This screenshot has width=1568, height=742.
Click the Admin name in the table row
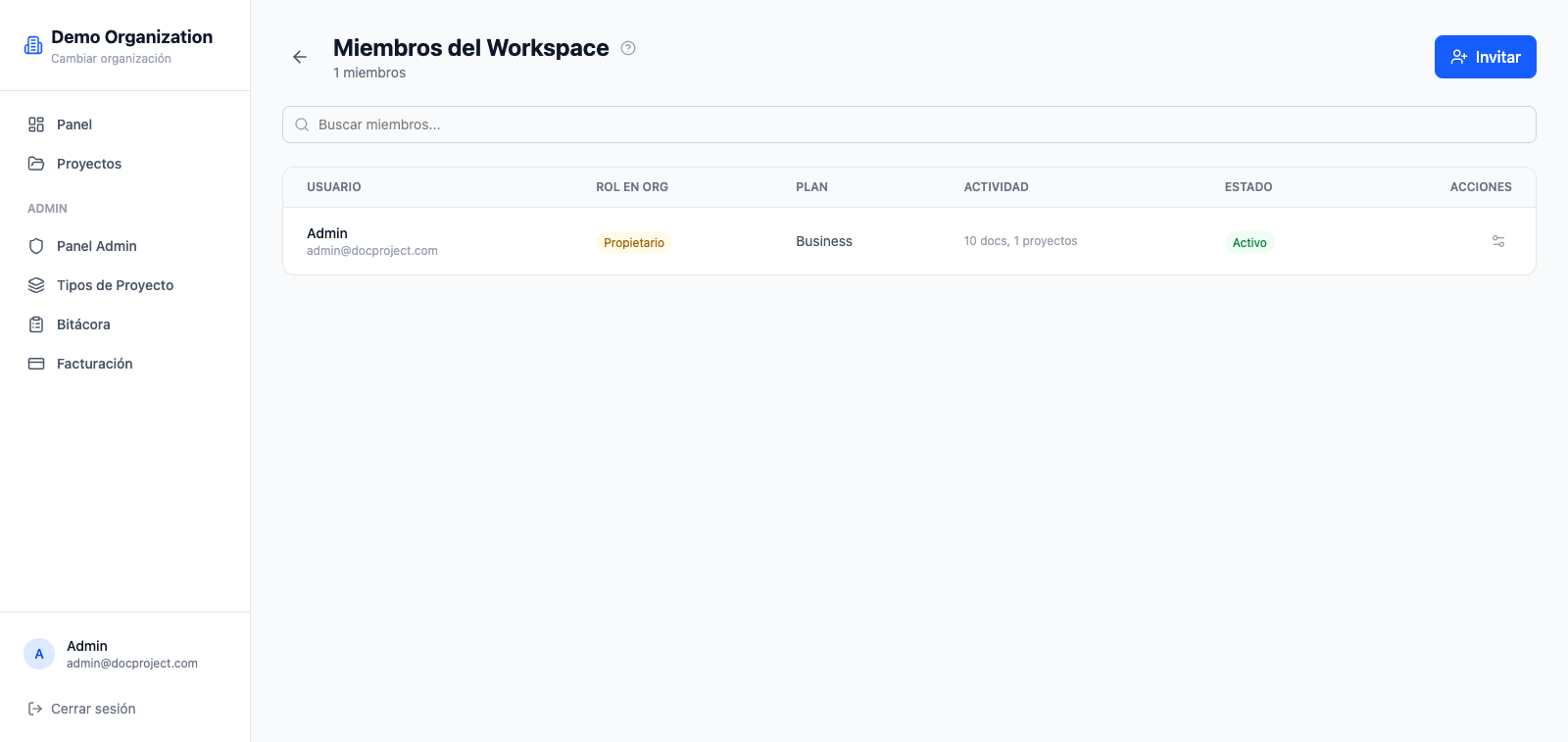pyautogui.click(x=327, y=233)
